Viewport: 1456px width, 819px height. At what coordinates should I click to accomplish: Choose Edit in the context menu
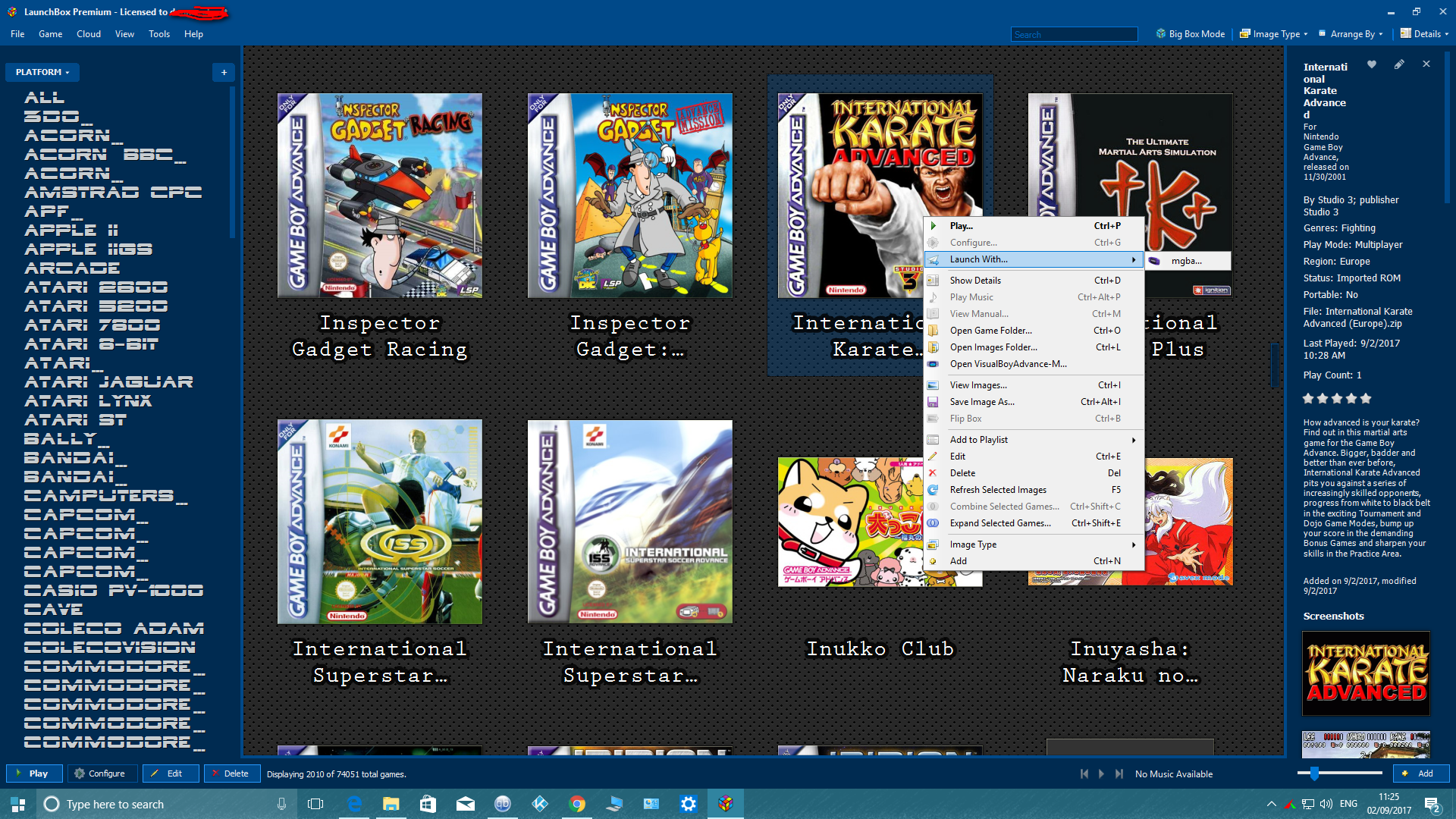[1034, 457]
